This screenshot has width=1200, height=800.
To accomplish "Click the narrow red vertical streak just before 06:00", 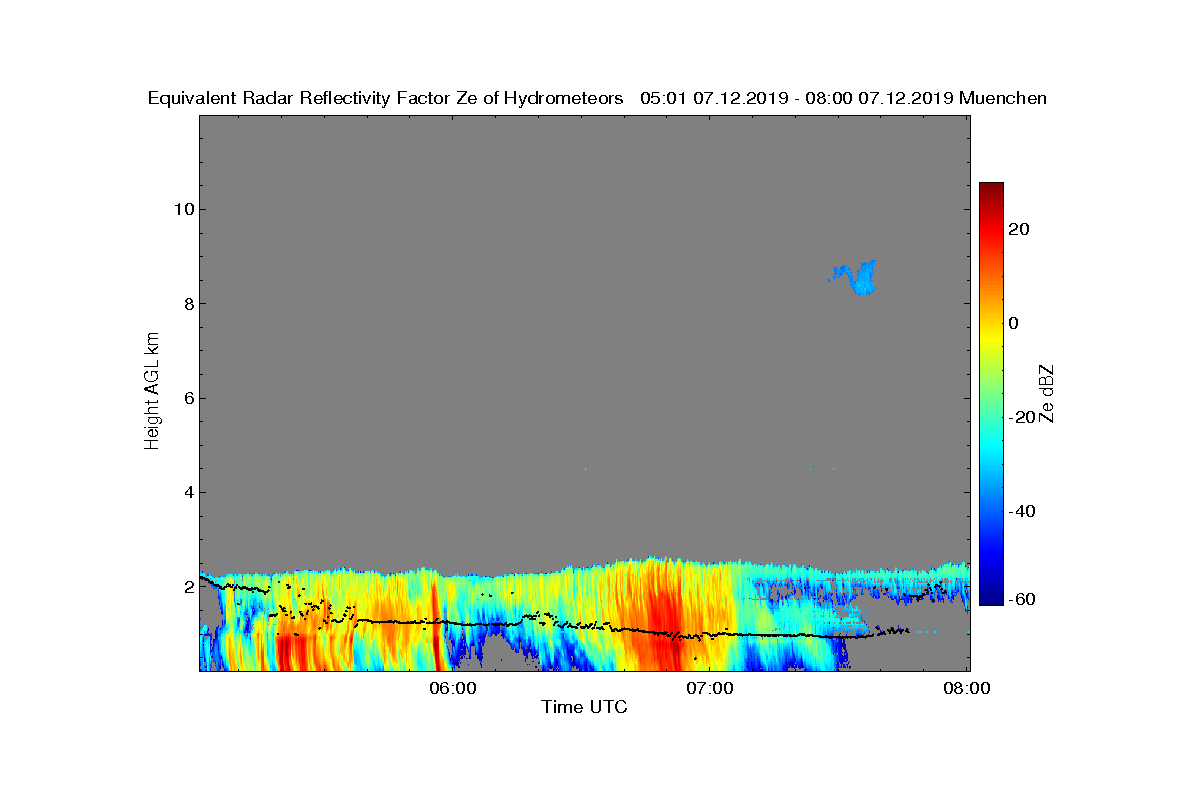I will pos(435,625).
